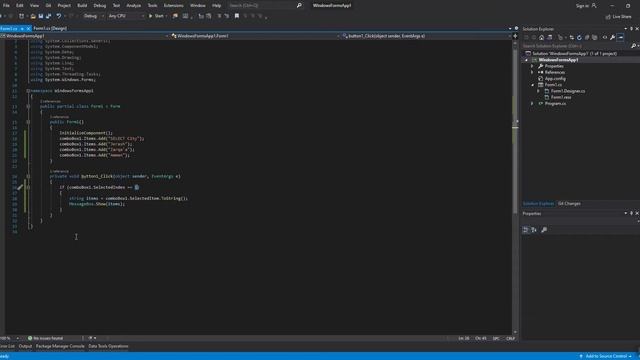Viewport: 640px width, 360px height.
Task: Click the Live Share icon
Action: coord(608,17)
